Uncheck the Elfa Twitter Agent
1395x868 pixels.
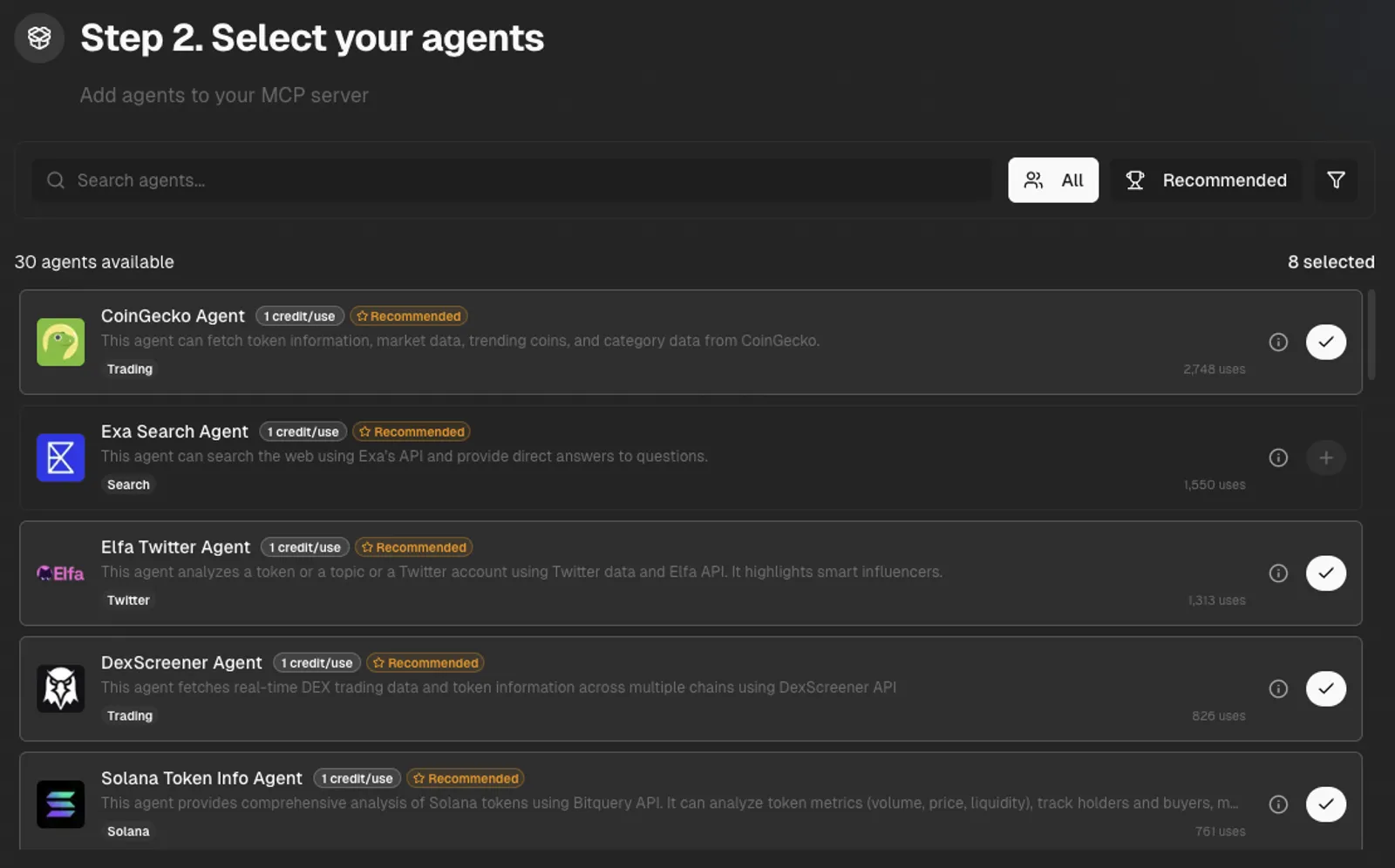1325,573
